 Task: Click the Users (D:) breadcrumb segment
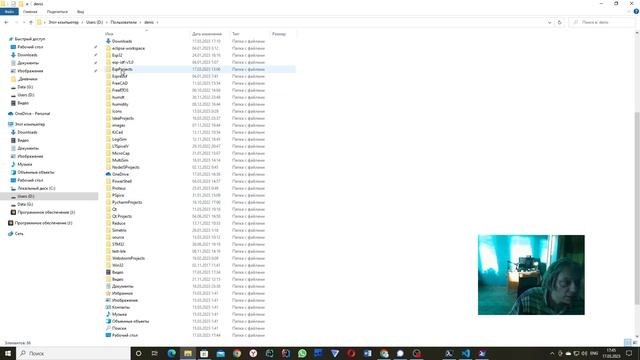pyautogui.click(x=94, y=22)
